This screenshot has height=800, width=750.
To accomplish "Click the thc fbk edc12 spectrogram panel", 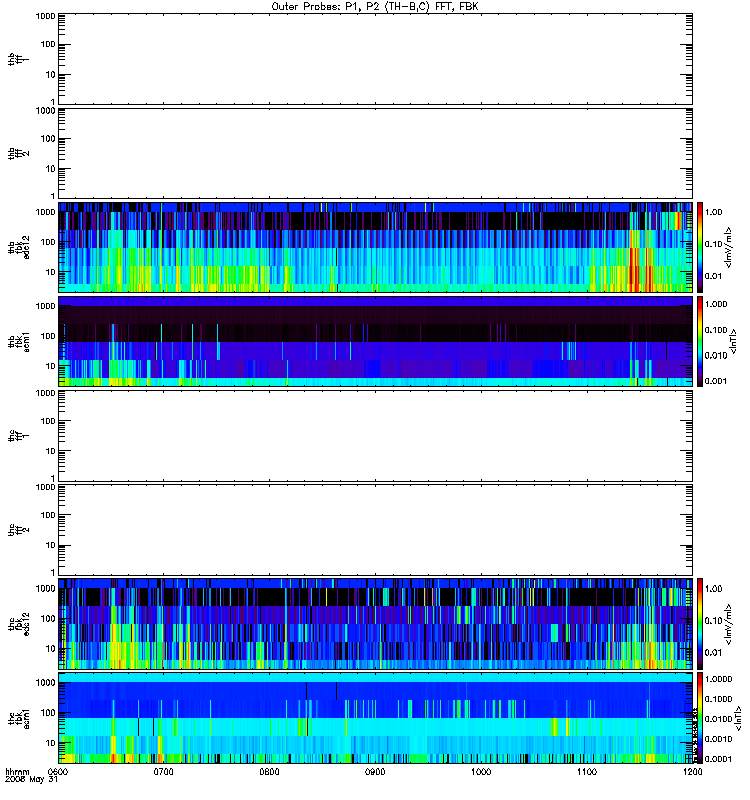I will [x=376, y=623].
